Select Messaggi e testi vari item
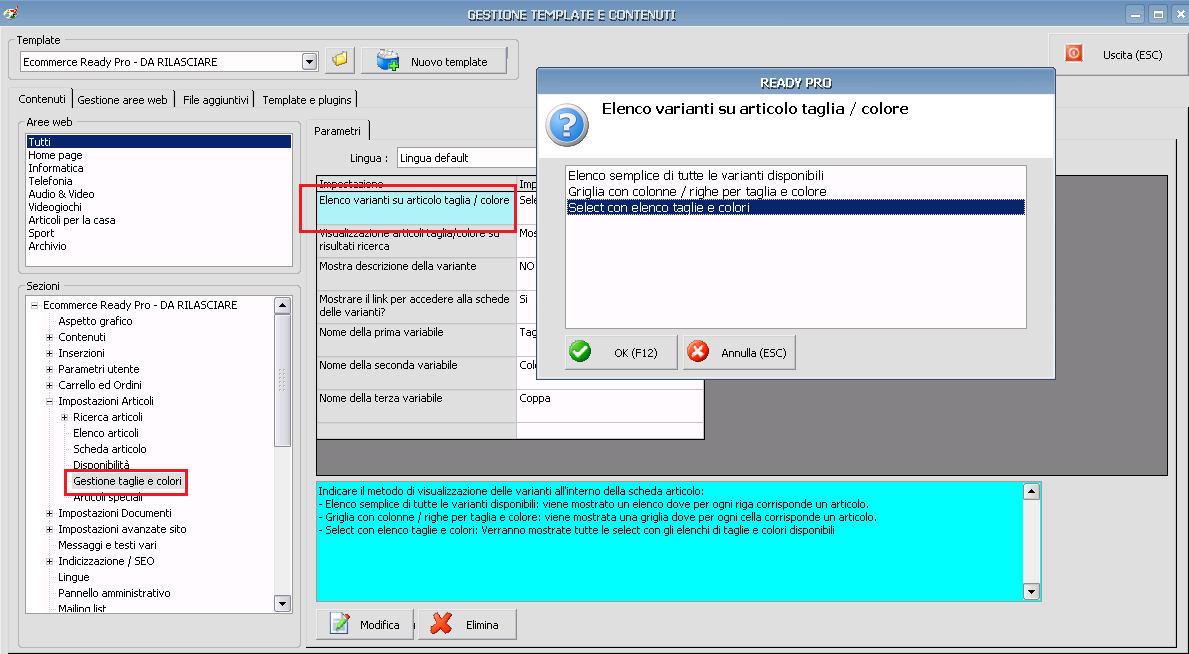Image resolution: width=1189 pixels, height=654 pixels. point(108,546)
